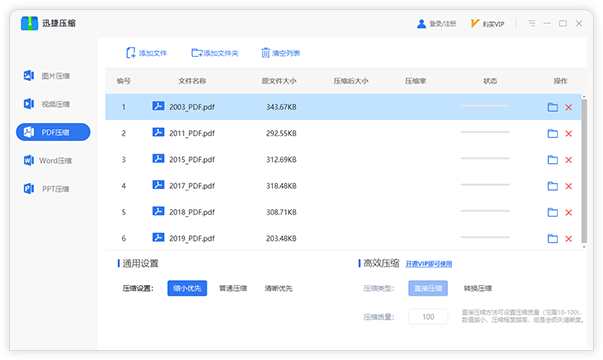
Task: Remove 2018_PDF.pdf from the list
Action: [569, 212]
